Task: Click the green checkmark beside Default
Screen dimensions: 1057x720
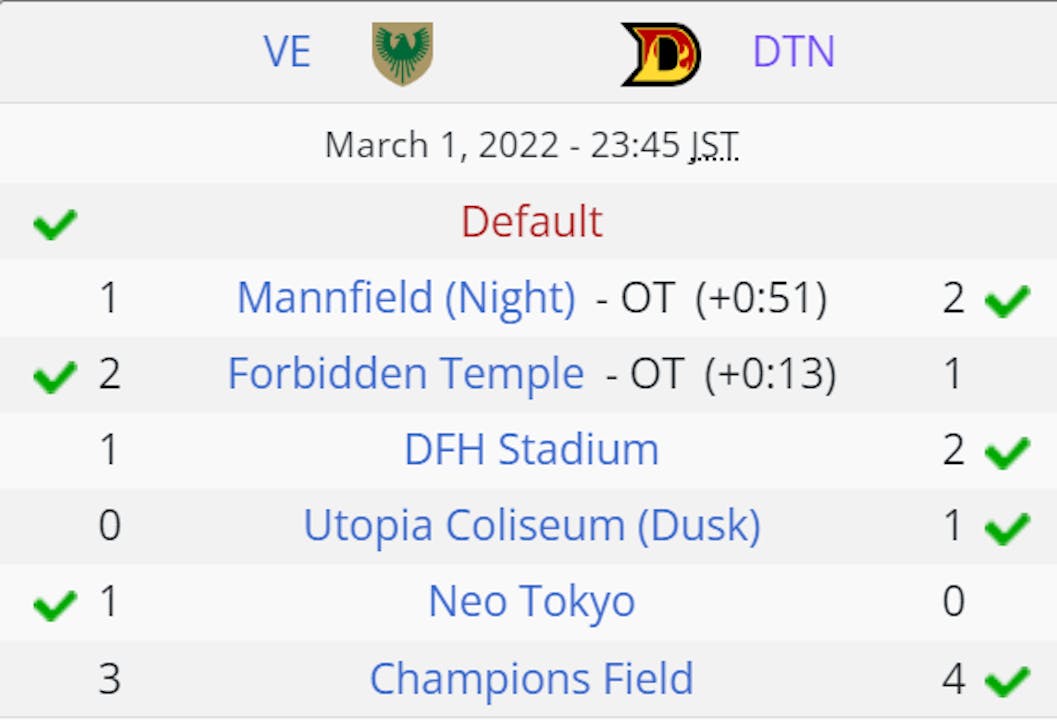Action: click(54, 223)
